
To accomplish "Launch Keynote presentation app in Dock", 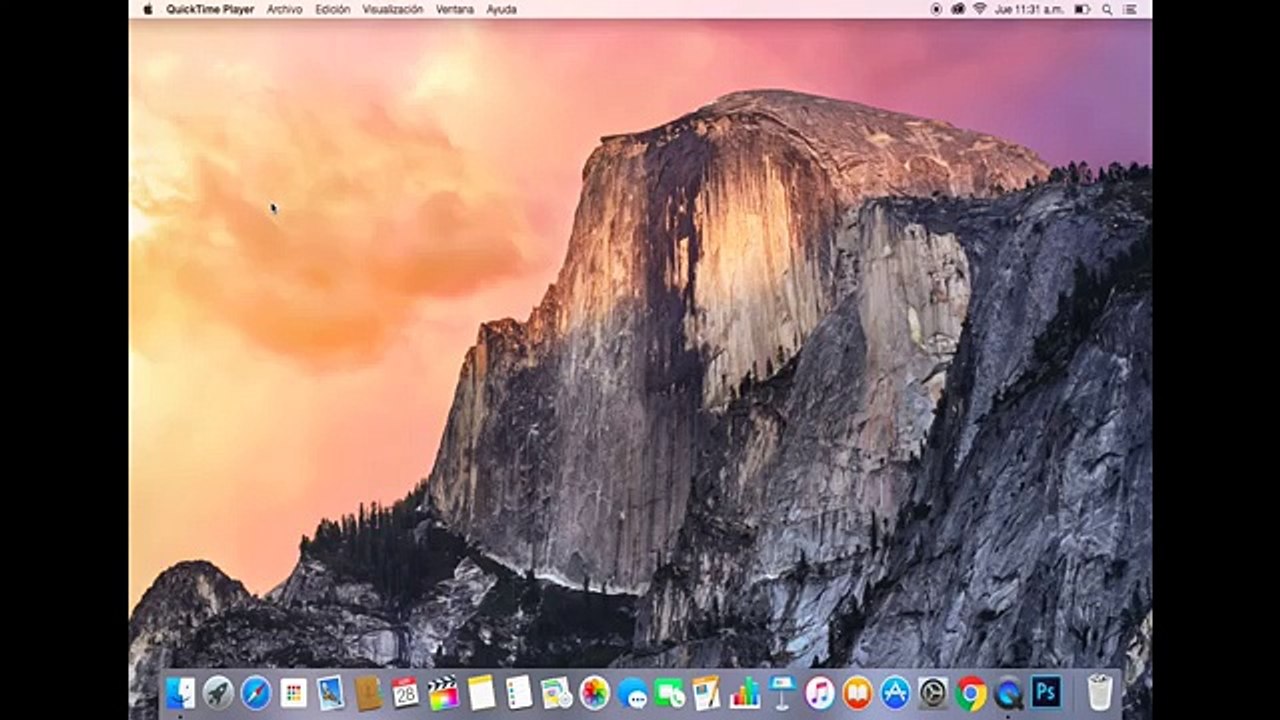I will [782, 692].
